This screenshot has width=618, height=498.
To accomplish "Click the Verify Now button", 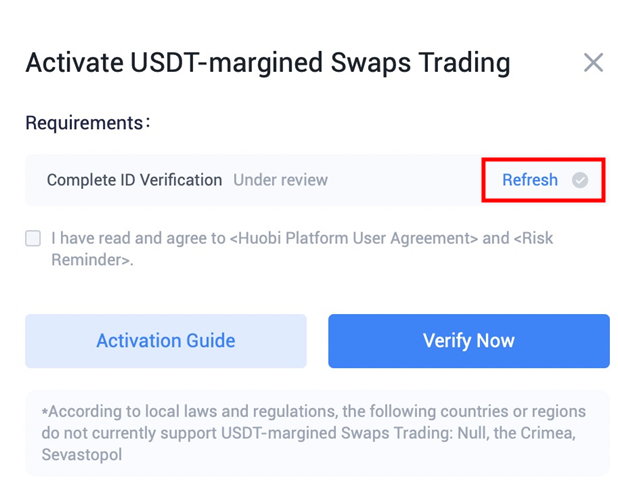I will click(x=469, y=341).
